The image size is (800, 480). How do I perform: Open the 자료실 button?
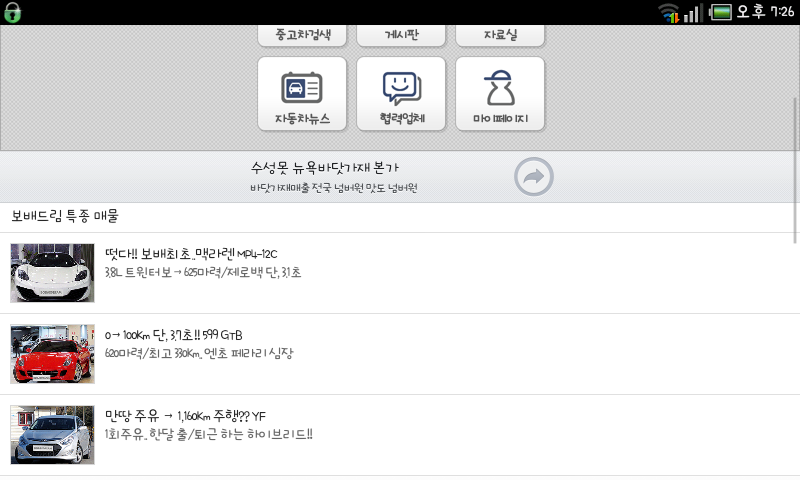500,35
